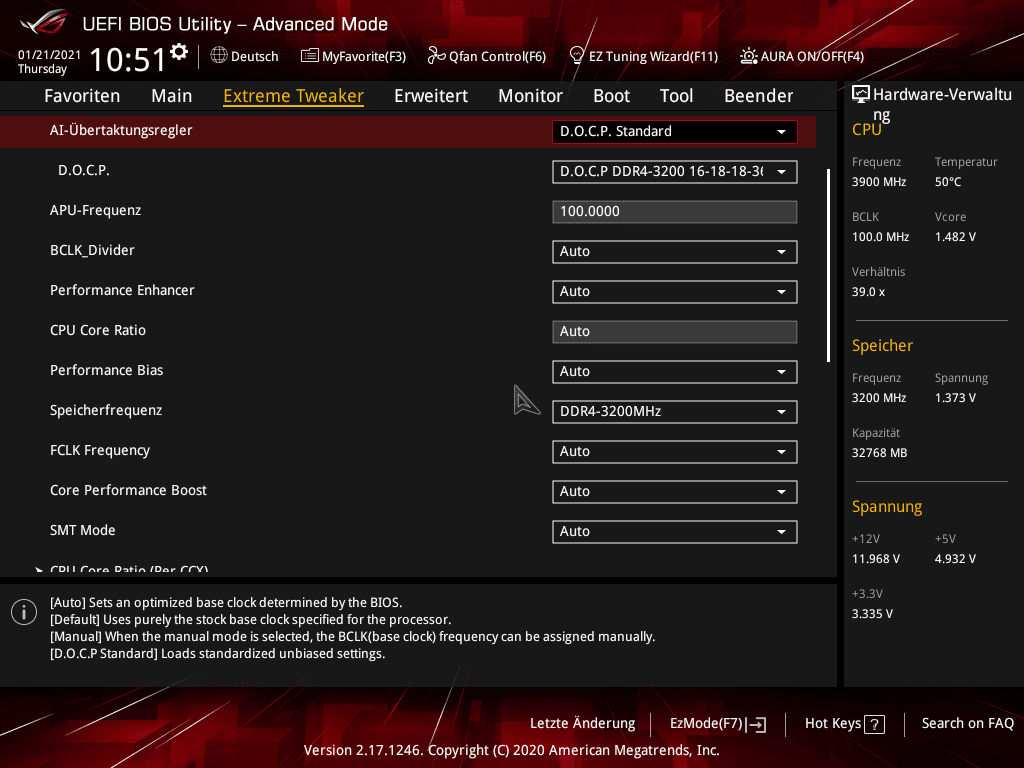Toggle AURA ON/OFF(F4)

[x=802, y=56]
